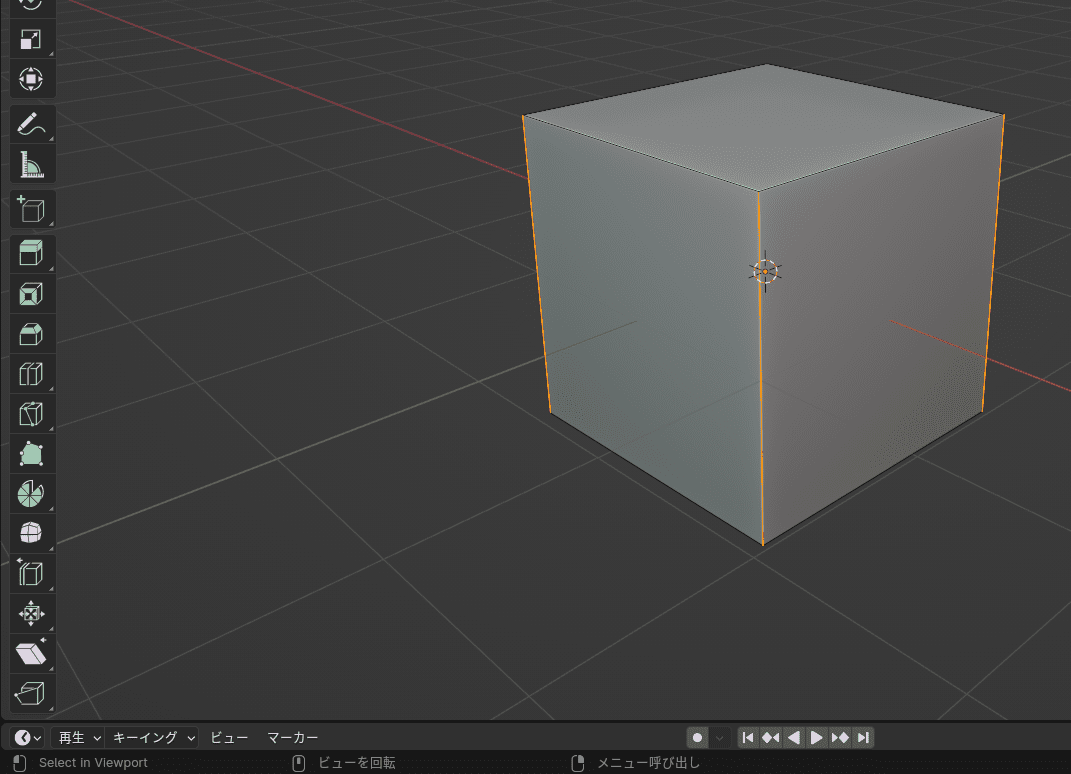Expand the auto keyframing options arrow
This screenshot has height=774, width=1071.
coord(719,737)
